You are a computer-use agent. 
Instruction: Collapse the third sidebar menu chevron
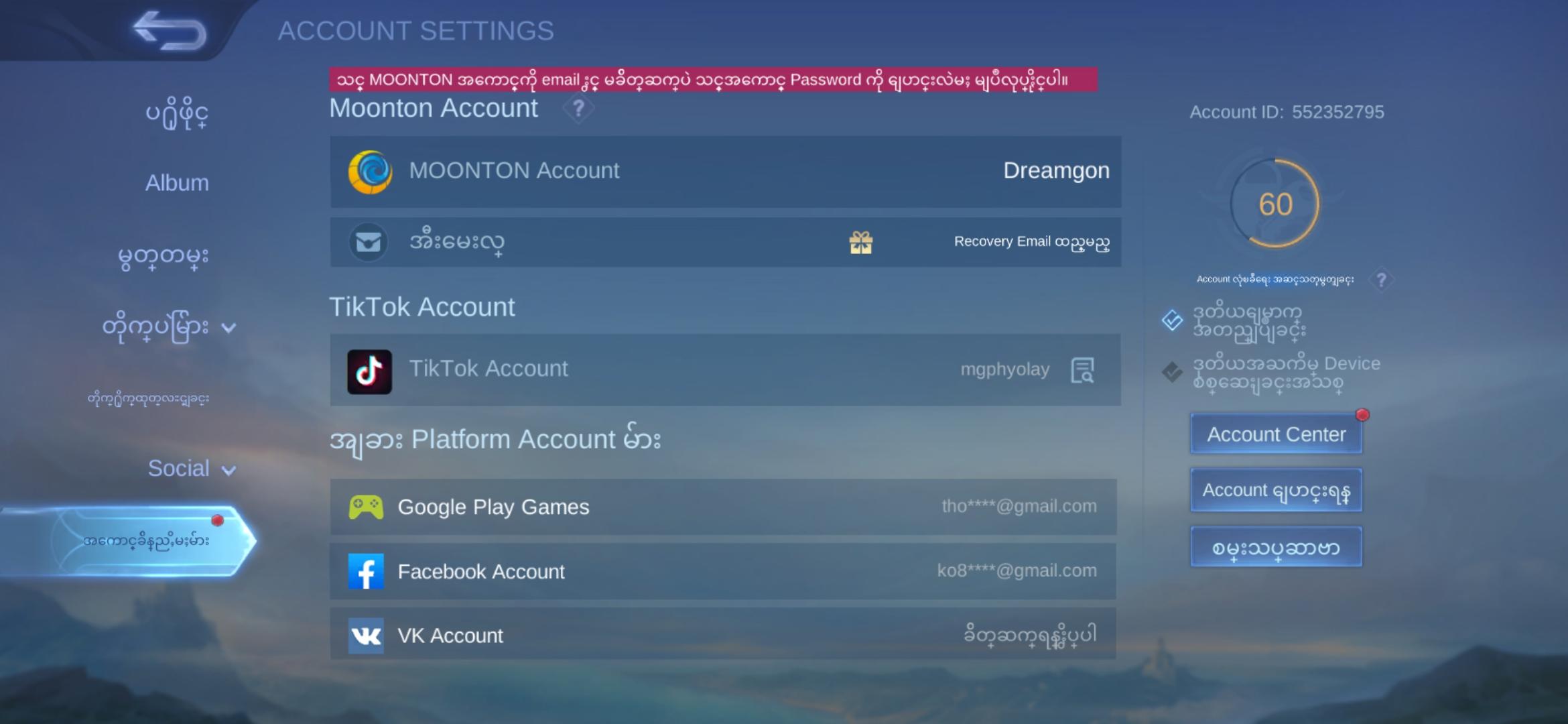coord(229,327)
